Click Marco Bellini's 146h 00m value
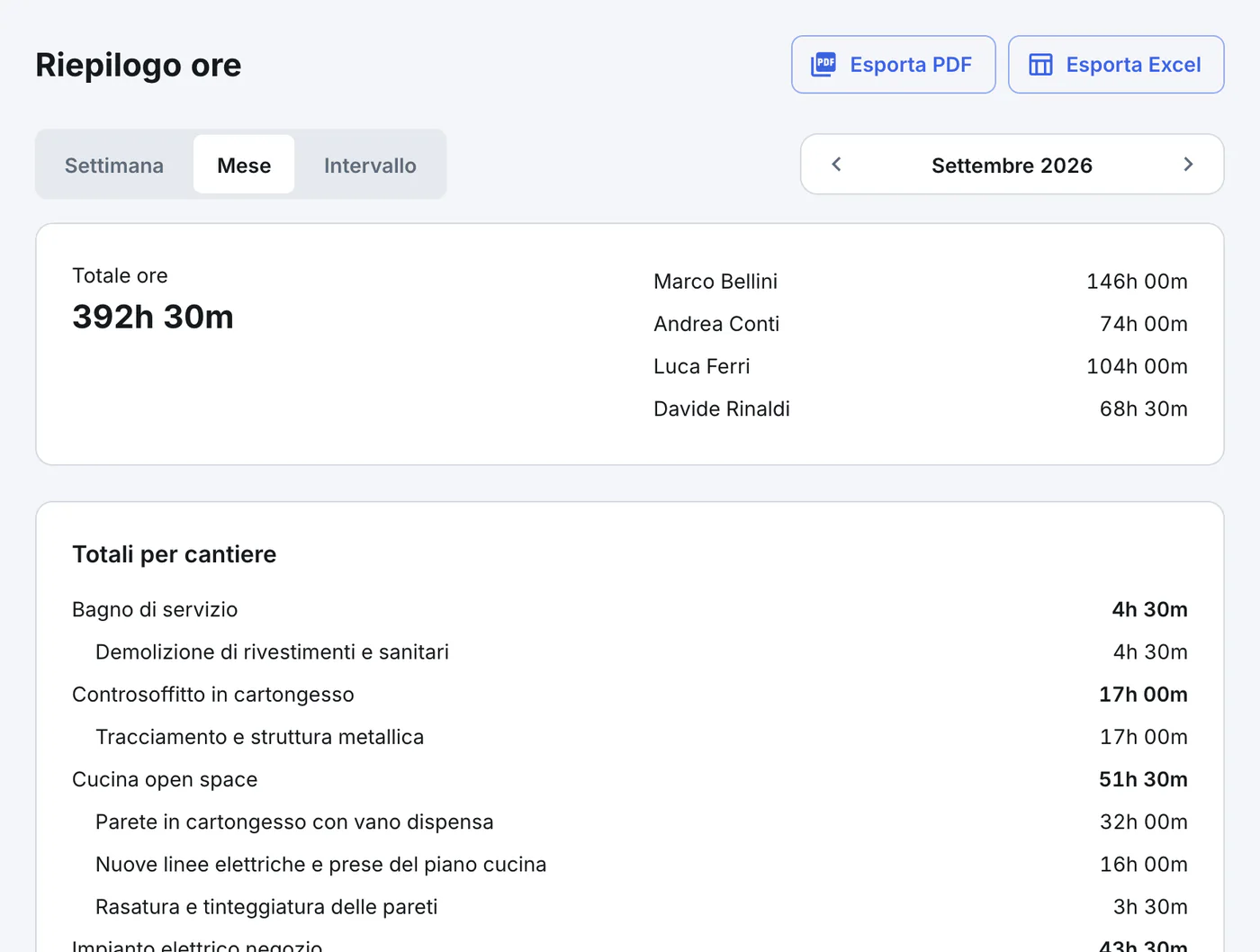The width and height of the screenshot is (1260, 952). [1137, 282]
